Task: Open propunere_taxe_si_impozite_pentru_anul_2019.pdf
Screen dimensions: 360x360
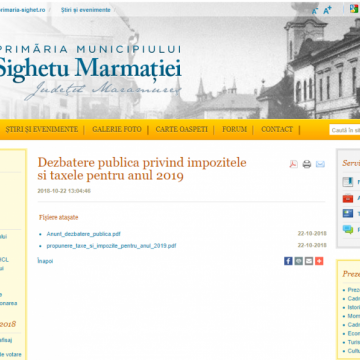Action: coord(111,246)
